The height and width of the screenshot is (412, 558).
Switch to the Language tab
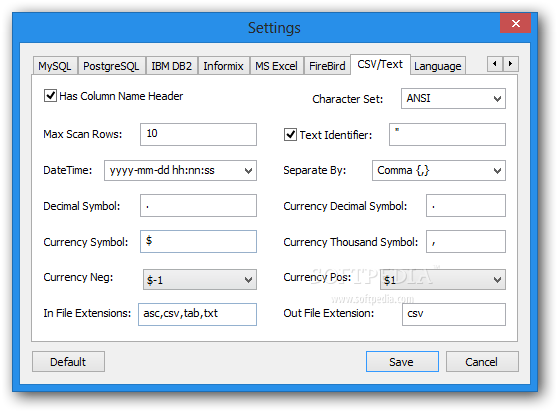point(438,66)
